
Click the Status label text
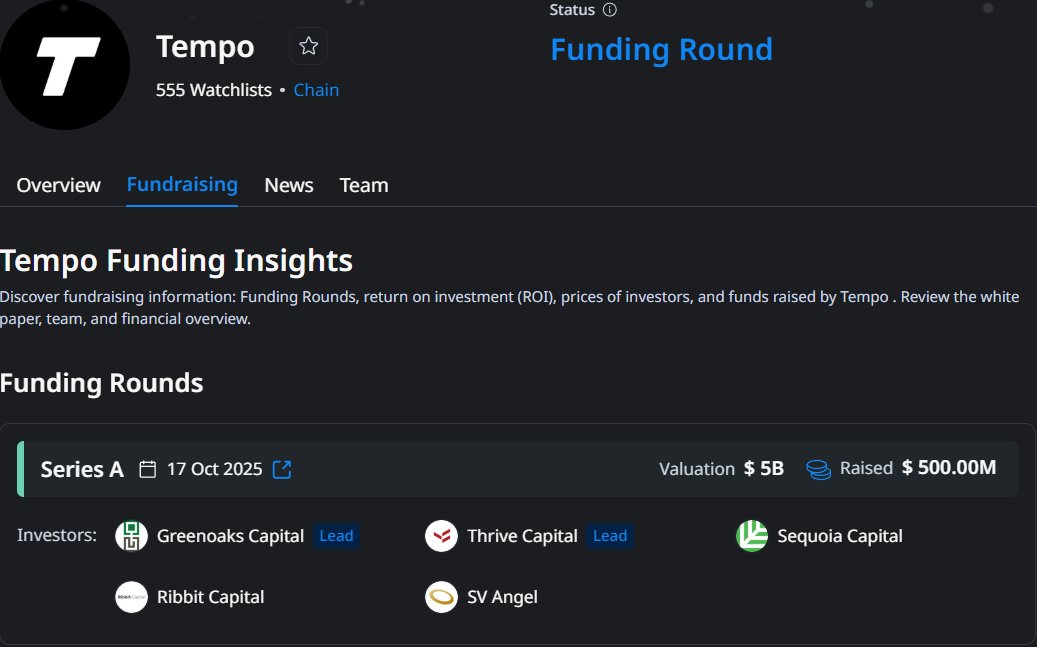572,10
